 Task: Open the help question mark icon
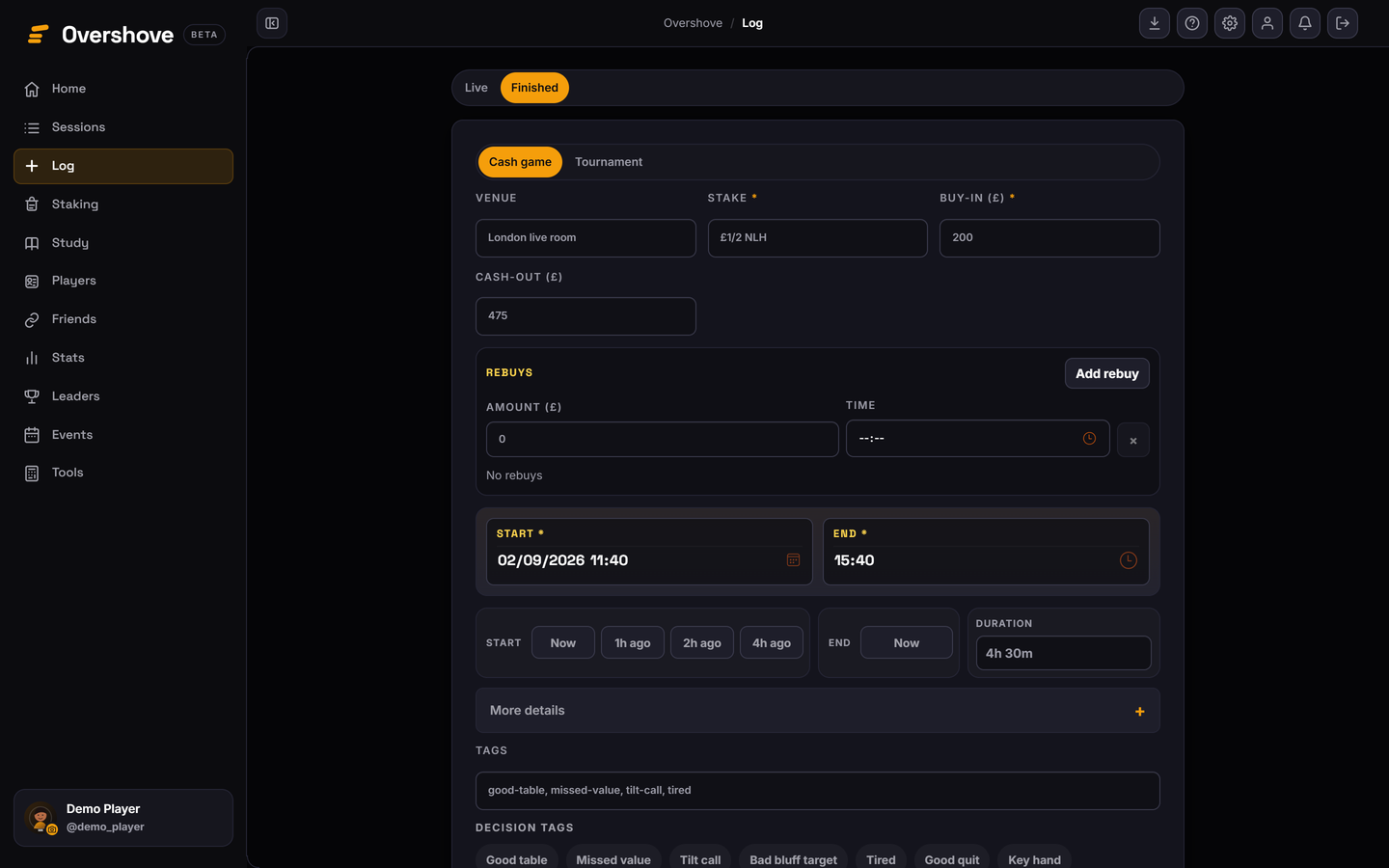[x=1192, y=23]
